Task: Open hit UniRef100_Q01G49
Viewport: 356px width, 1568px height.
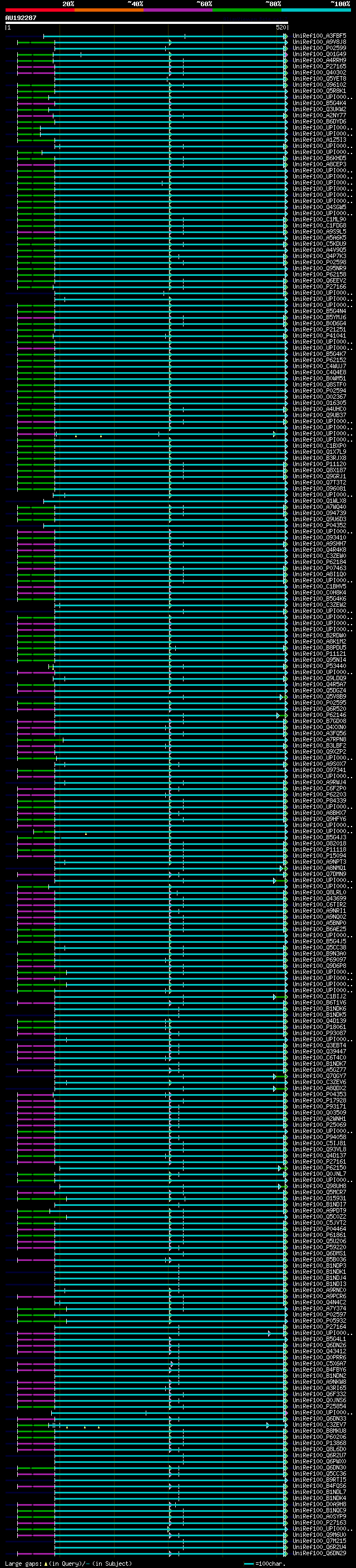Action: (319, 54)
